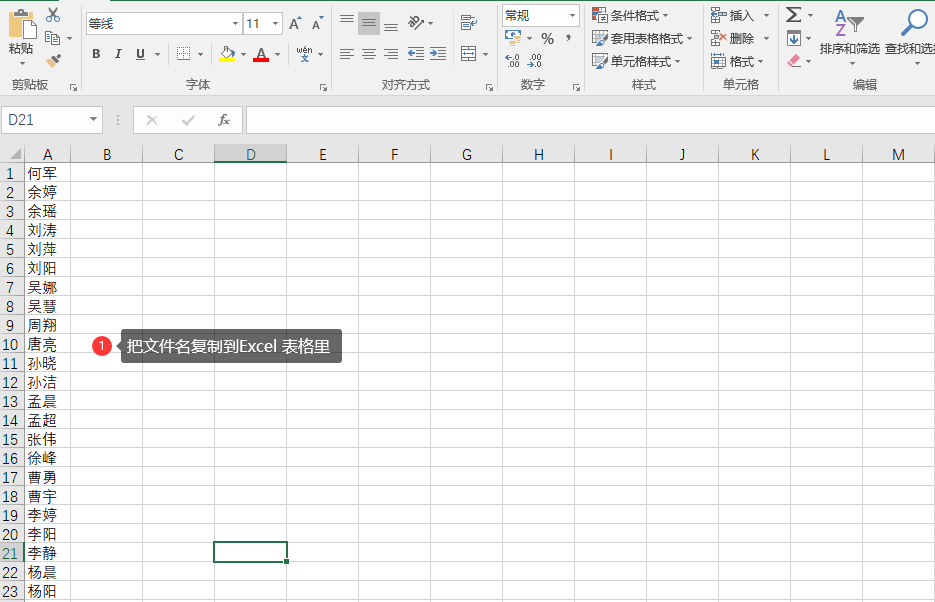
Task: Toggle italic formatting
Action: pyautogui.click(x=118, y=54)
